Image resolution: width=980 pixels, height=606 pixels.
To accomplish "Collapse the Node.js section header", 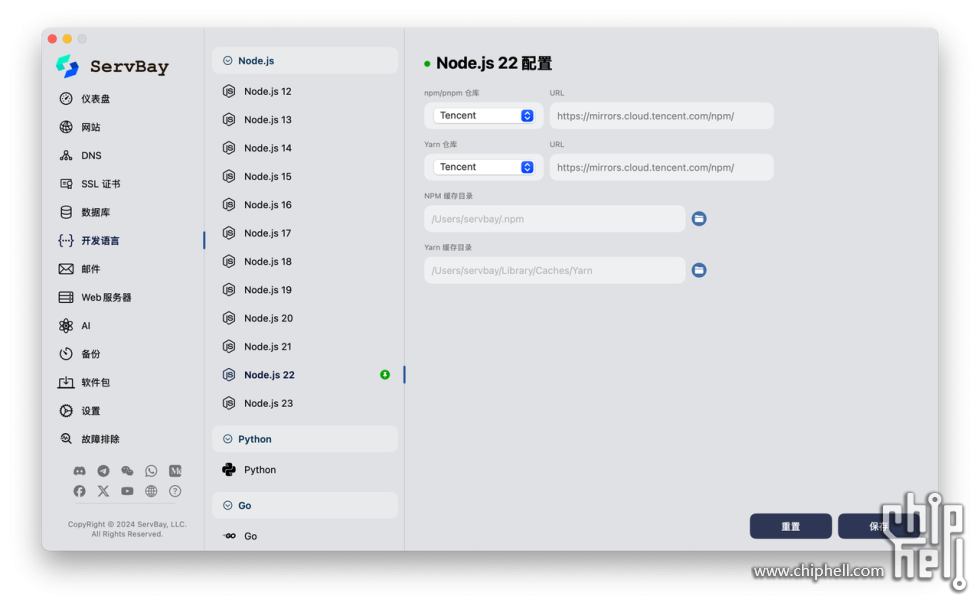I will (305, 61).
